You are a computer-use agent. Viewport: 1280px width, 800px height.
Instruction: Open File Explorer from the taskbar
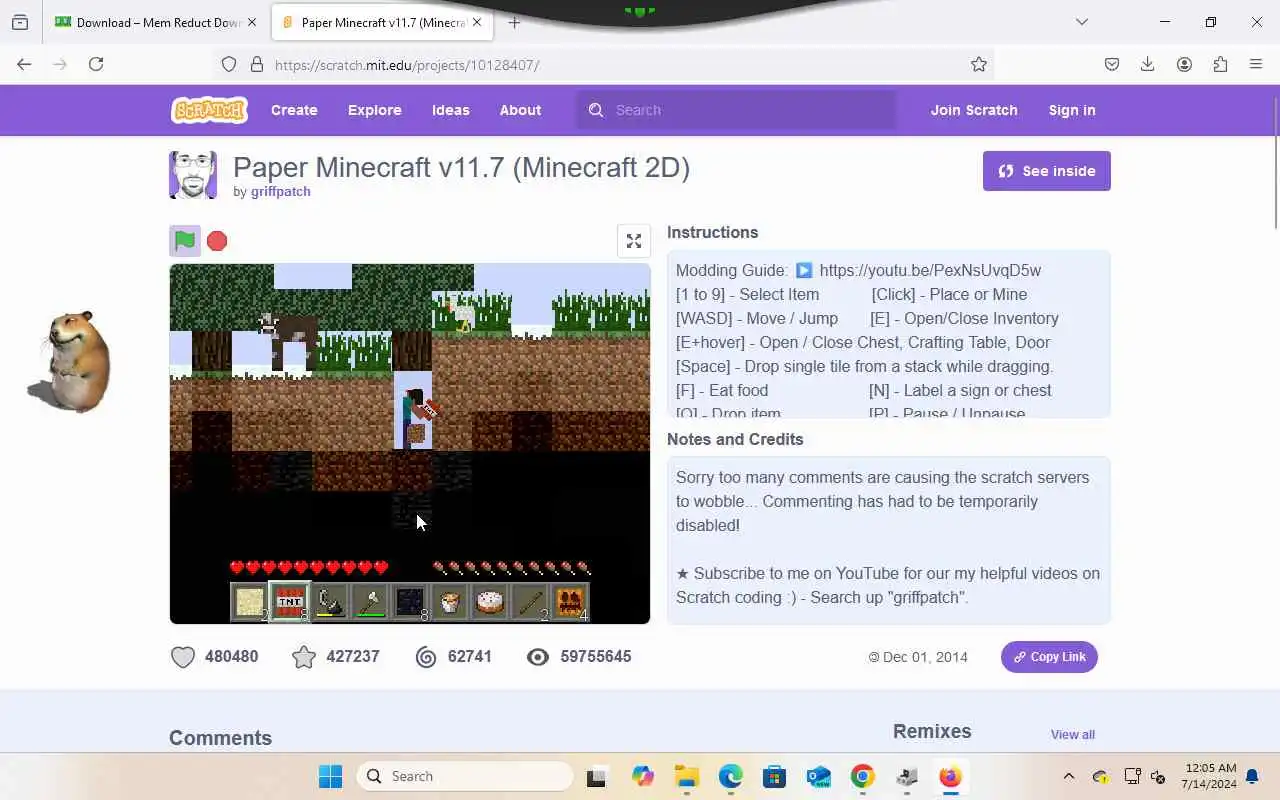(686, 776)
